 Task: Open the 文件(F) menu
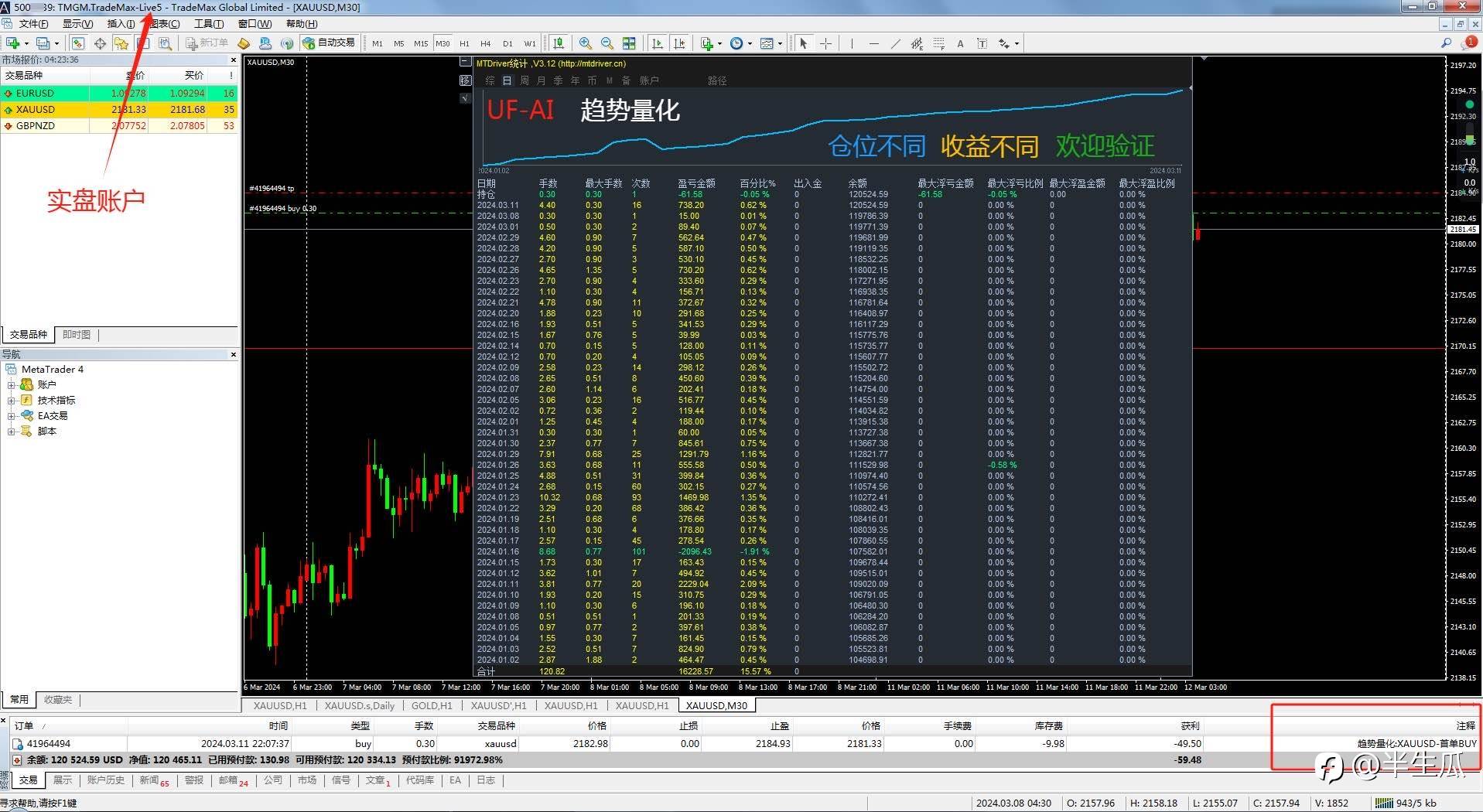click(33, 24)
